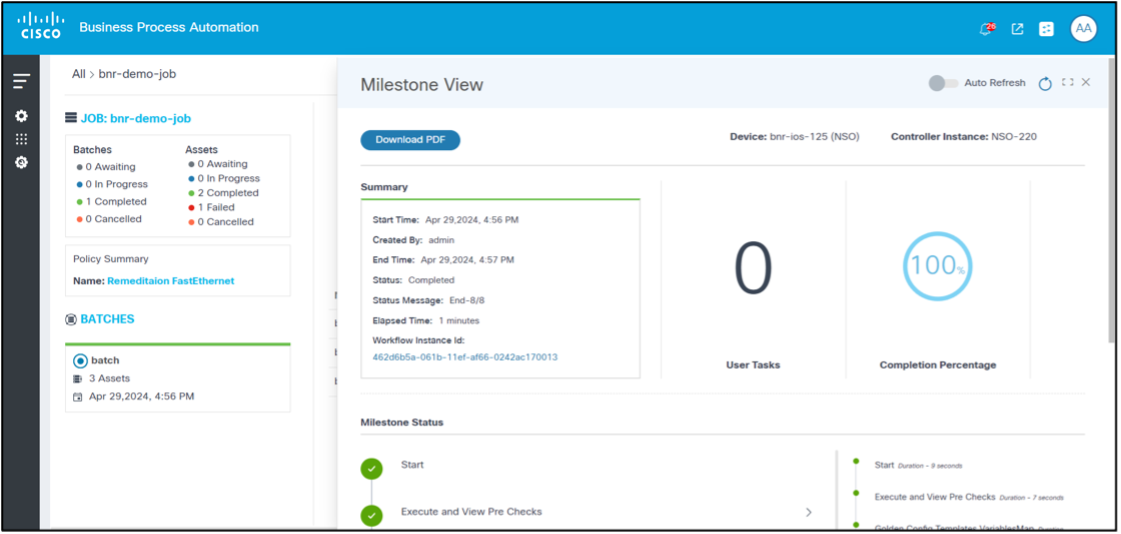Viewport: 1121px width, 534px height.
Task: Expand the hamburger menu in left sidebar
Action: (21, 81)
